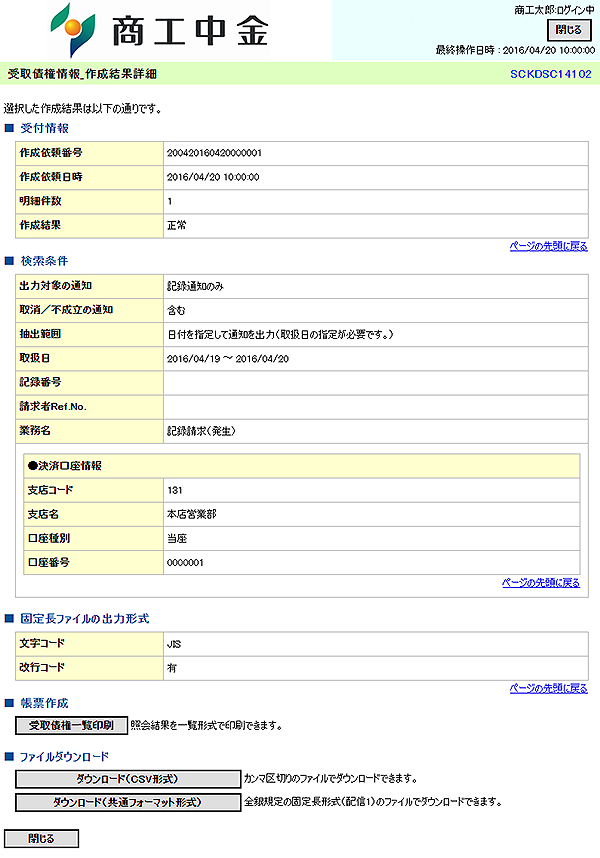600x858 pixels.
Task: Click 取消/不成立の通知 value 含む
Action: 176,310
